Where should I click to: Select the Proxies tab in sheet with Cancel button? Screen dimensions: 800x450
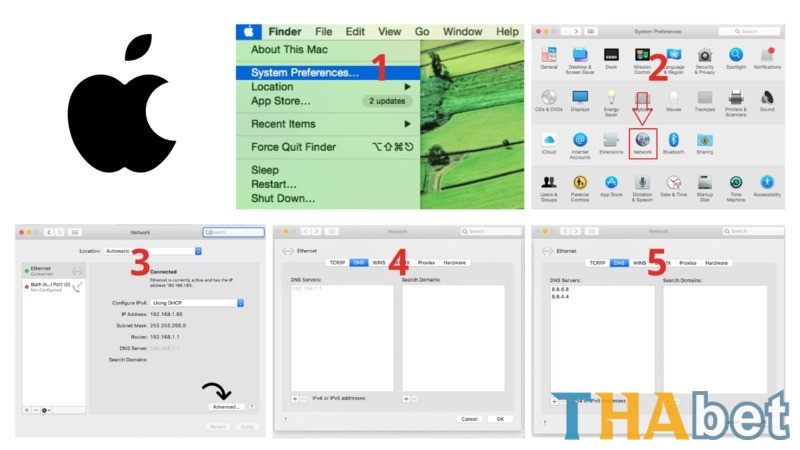coord(427,263)
